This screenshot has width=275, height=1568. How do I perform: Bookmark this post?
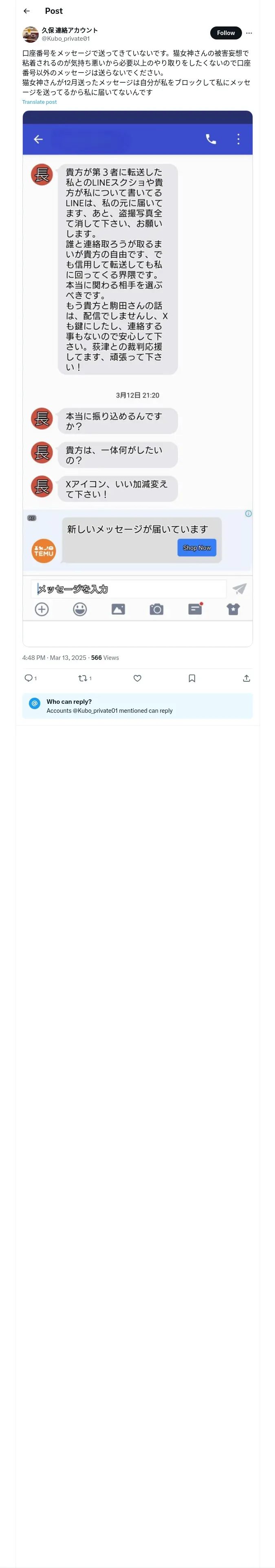[191, 678]
